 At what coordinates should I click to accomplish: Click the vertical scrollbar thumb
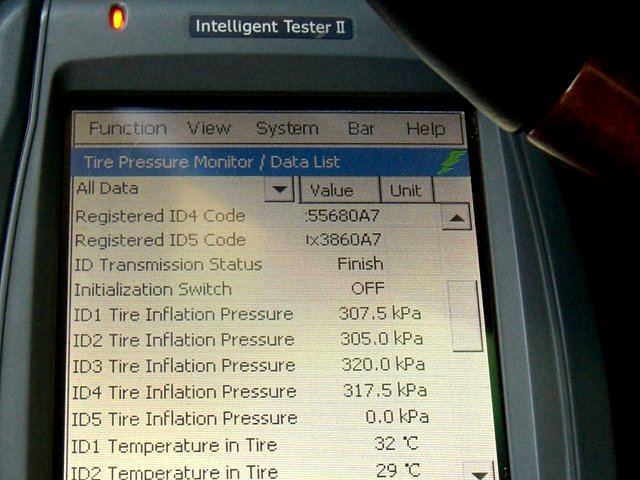[x=466, y=315]
